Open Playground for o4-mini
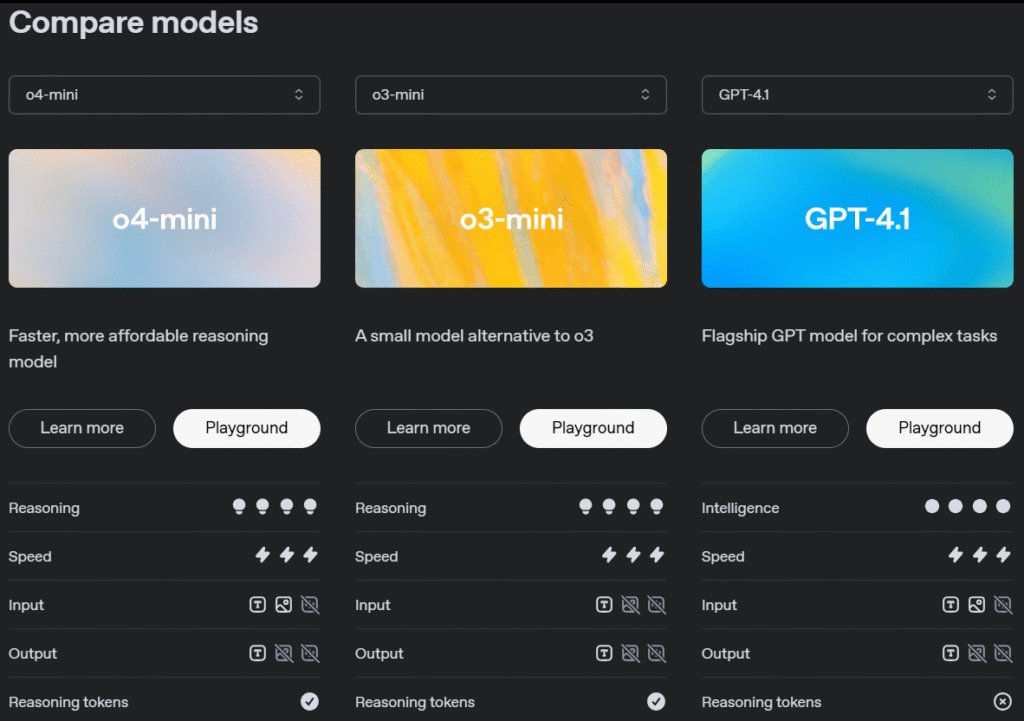Image resolution: width=1024 pixels, height=721 pixels. tap(247, 428)
